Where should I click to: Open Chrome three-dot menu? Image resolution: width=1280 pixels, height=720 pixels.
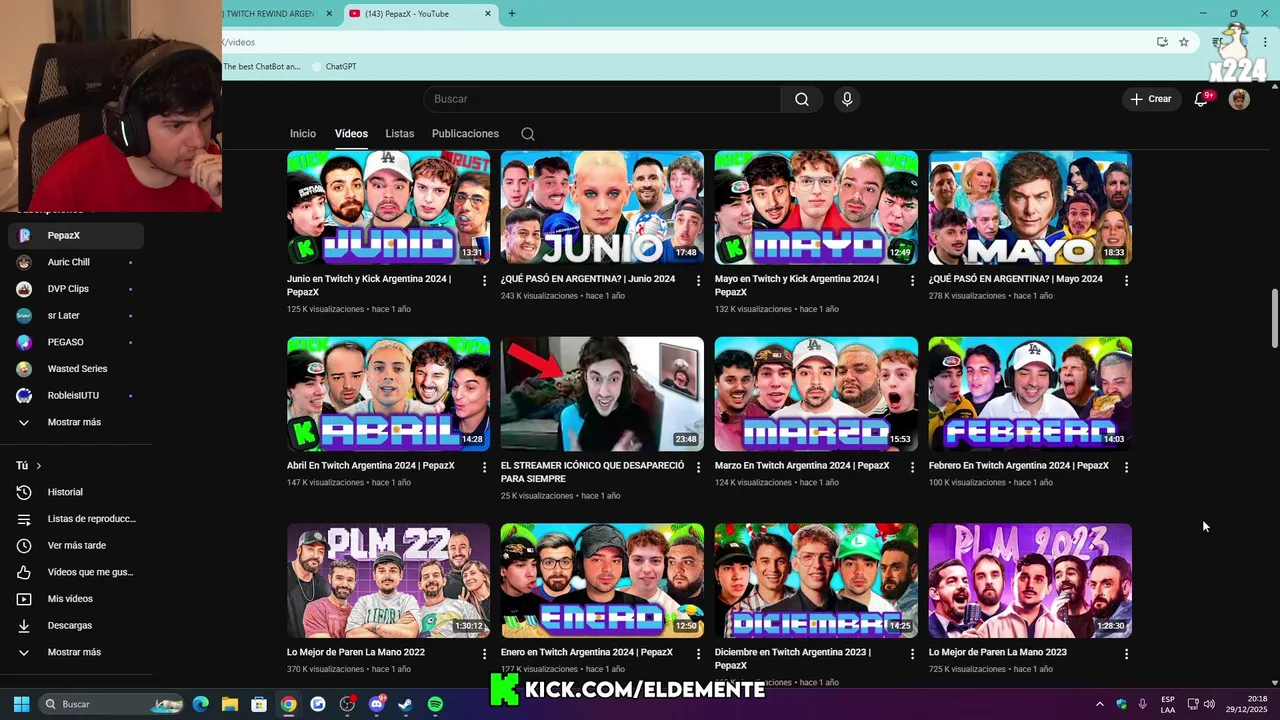(x=1265, y=42)
